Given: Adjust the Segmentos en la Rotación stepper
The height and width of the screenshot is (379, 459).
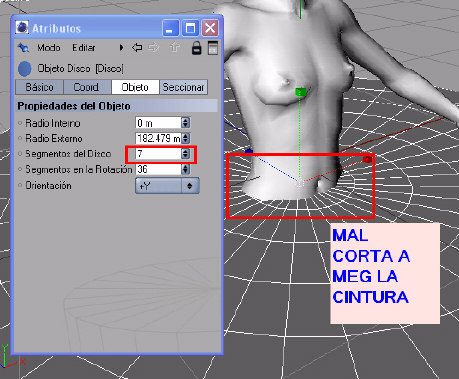Looking at the screenshot, I should coord(186,169).
